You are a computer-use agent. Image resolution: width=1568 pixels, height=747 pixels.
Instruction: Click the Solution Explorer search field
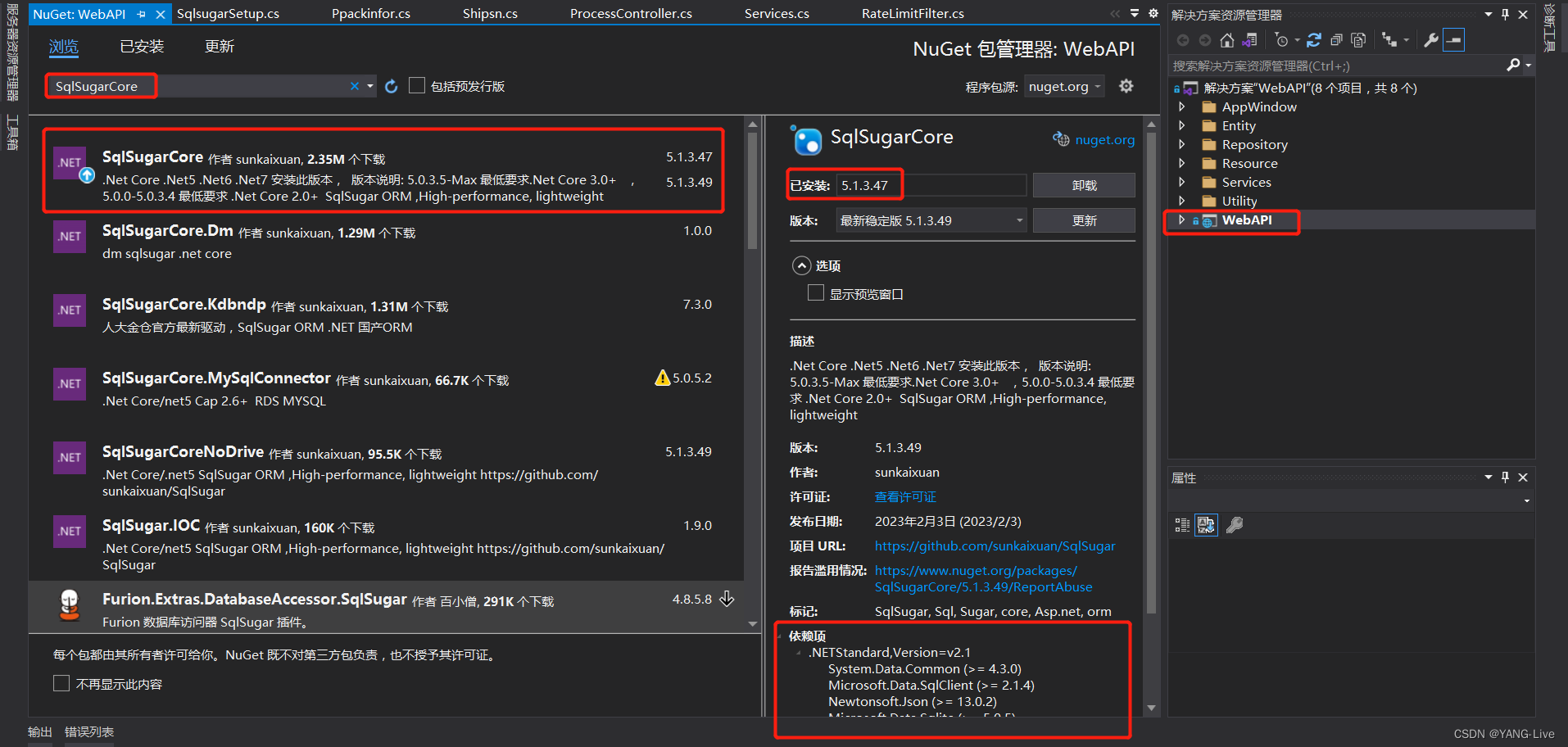pyautogui.click(x=1335, y=66)
